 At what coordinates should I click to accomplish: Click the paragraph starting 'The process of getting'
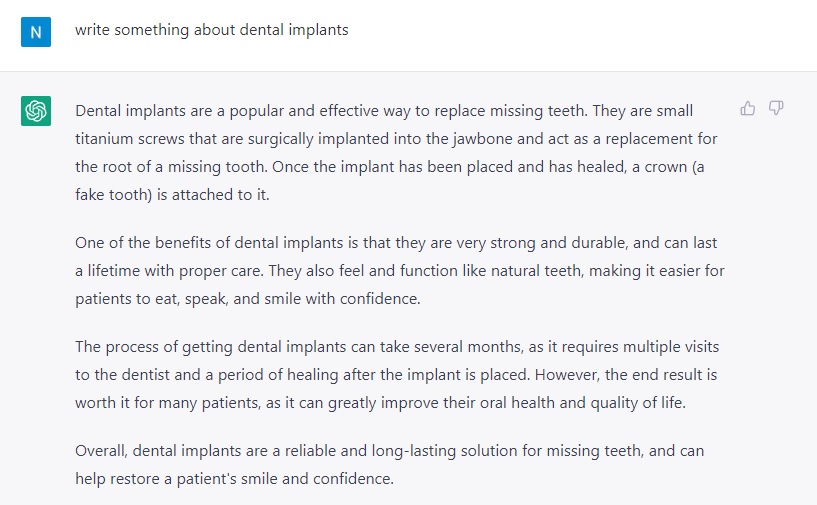click(397, 375)
